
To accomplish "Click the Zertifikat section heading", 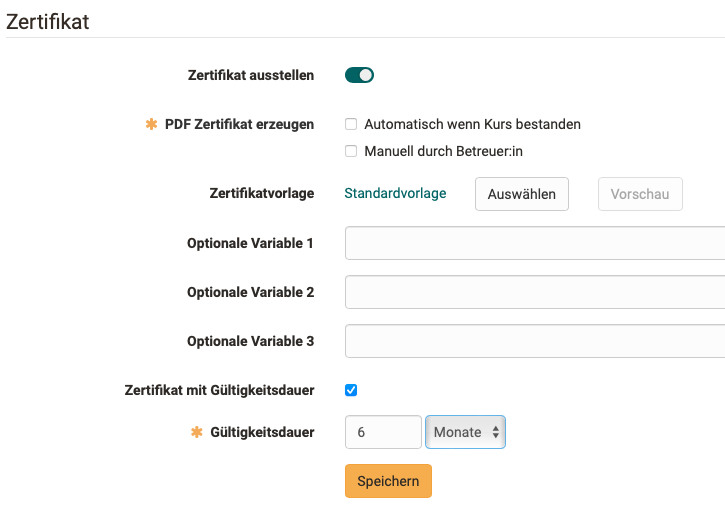I will point(48,22).
